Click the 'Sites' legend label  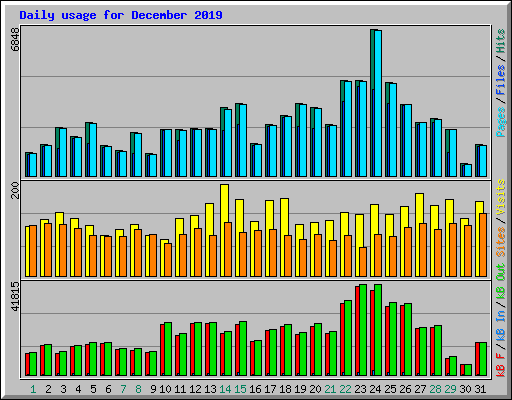[x=501, y=242]
